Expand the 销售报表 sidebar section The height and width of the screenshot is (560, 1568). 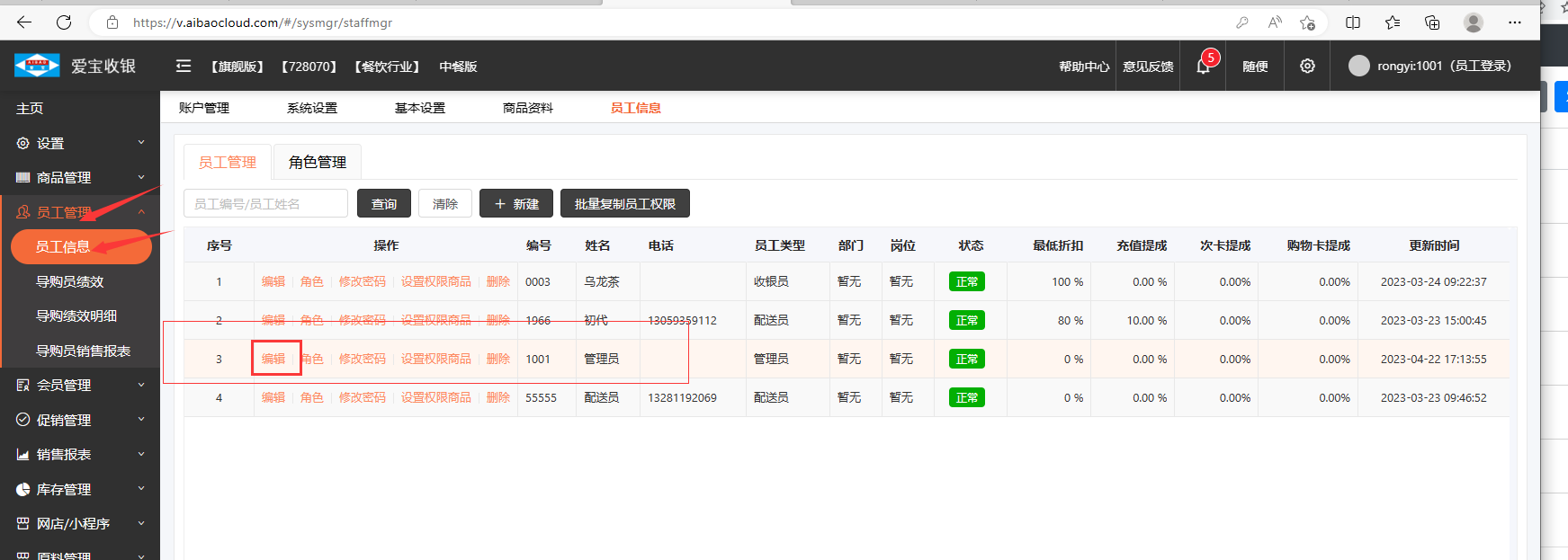click(79, 455)
